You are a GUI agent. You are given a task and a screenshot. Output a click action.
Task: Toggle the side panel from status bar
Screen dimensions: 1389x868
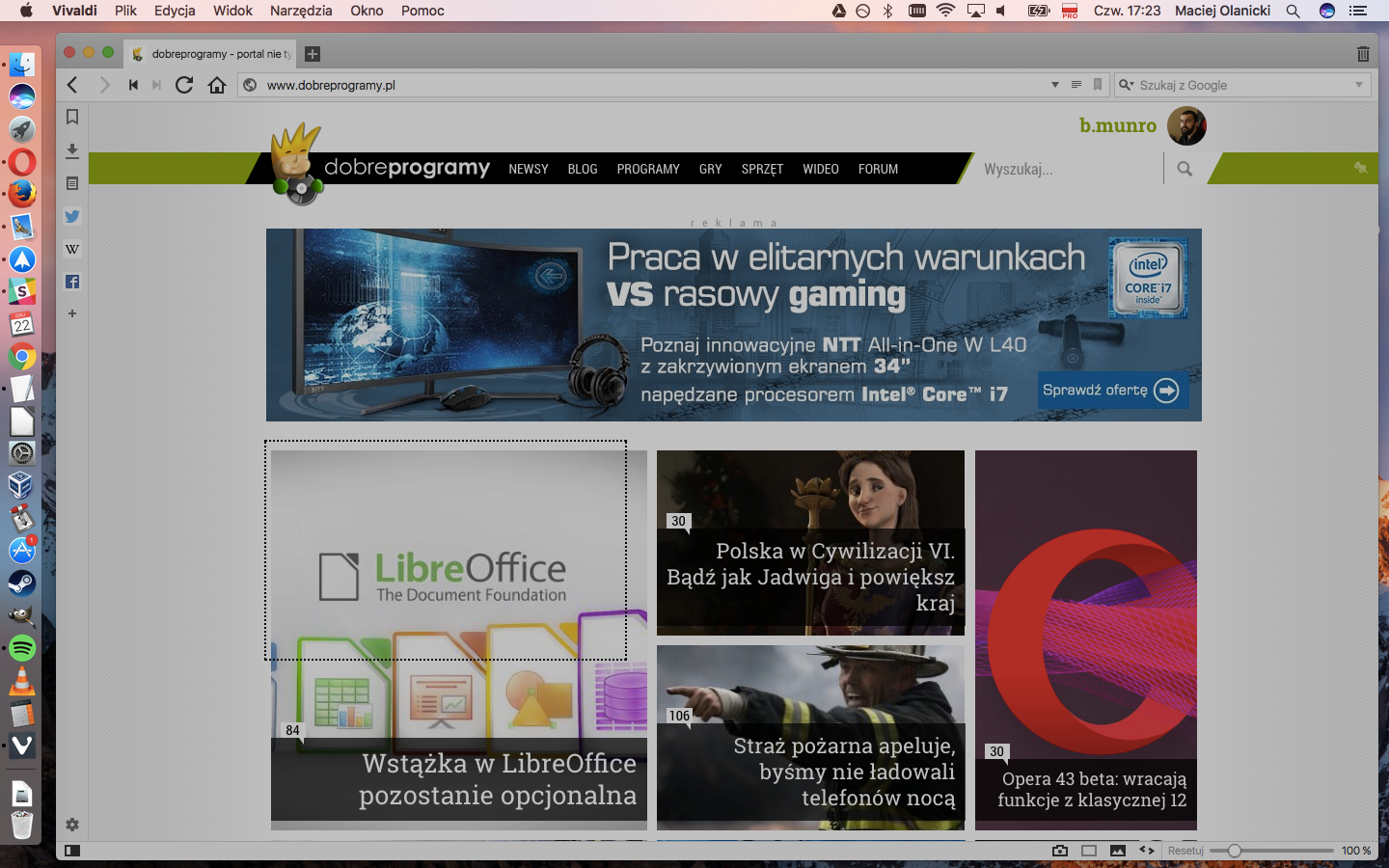coord(72,851)
